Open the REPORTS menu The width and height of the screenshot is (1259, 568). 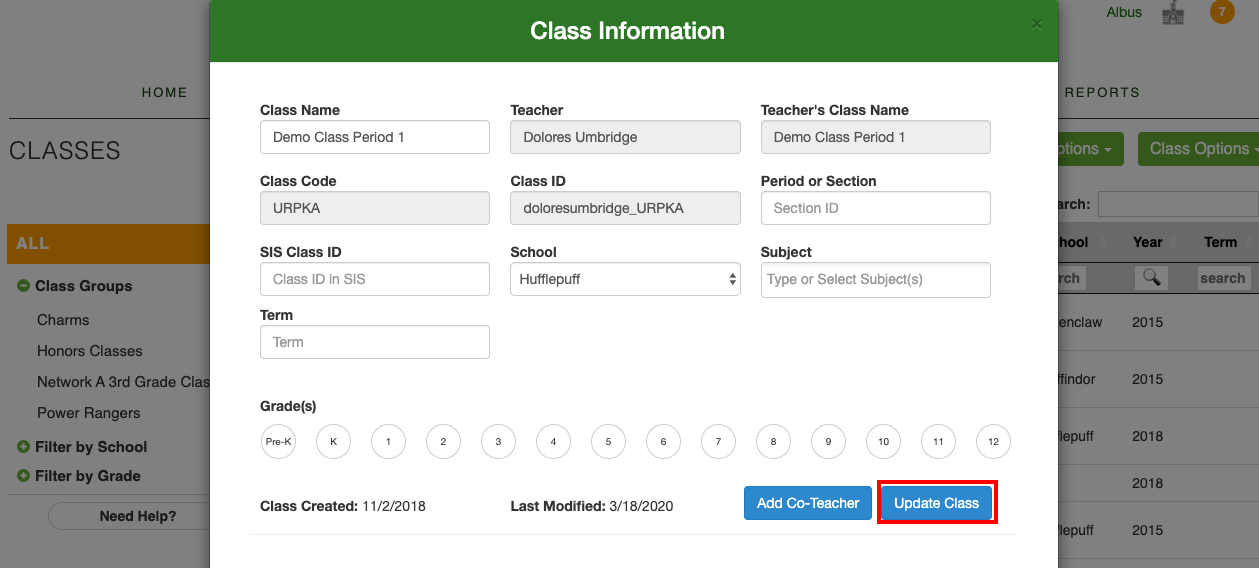point(1102,92)
